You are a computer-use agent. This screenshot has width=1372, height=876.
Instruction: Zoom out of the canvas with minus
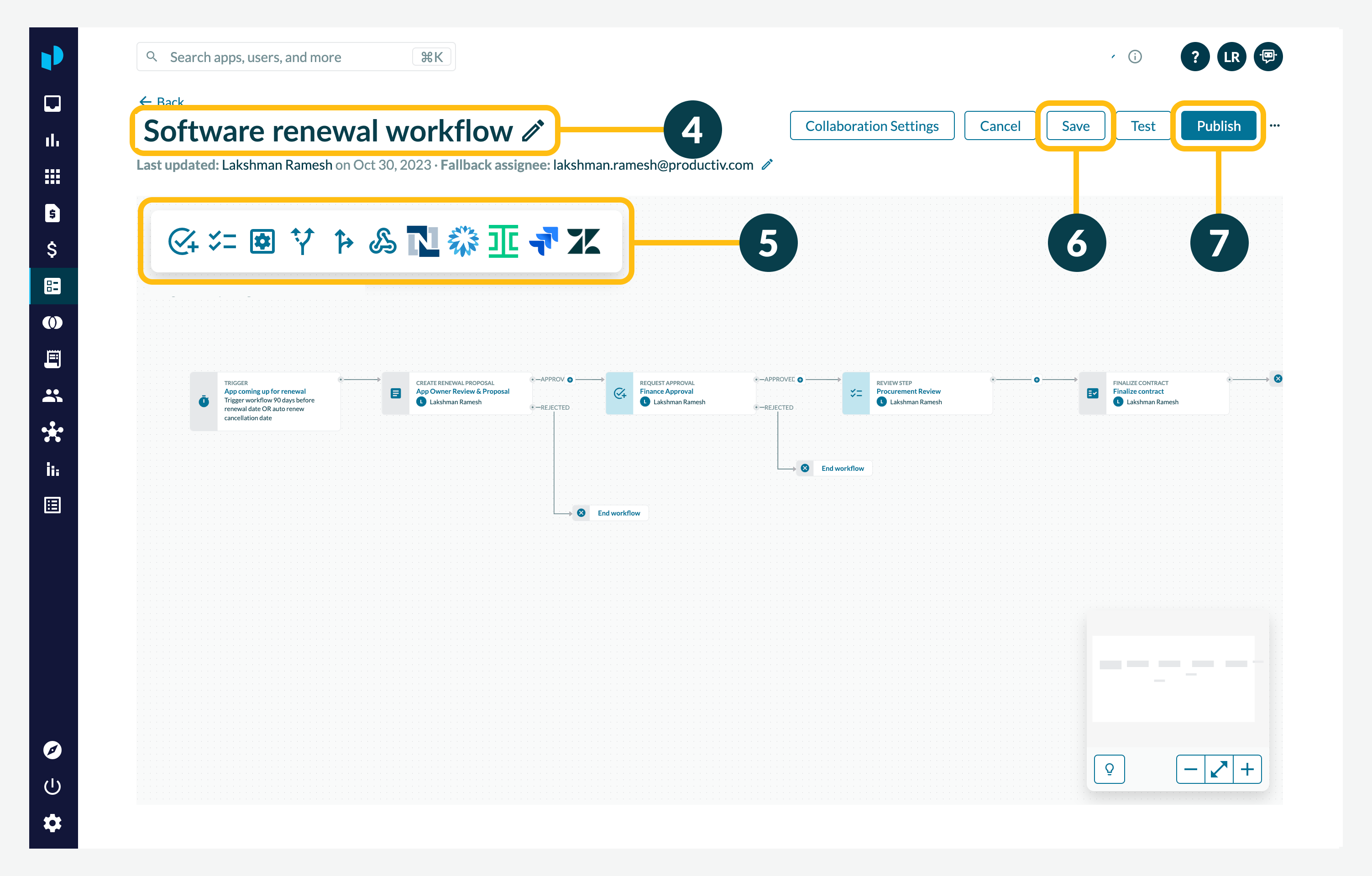coord(1190,770)
